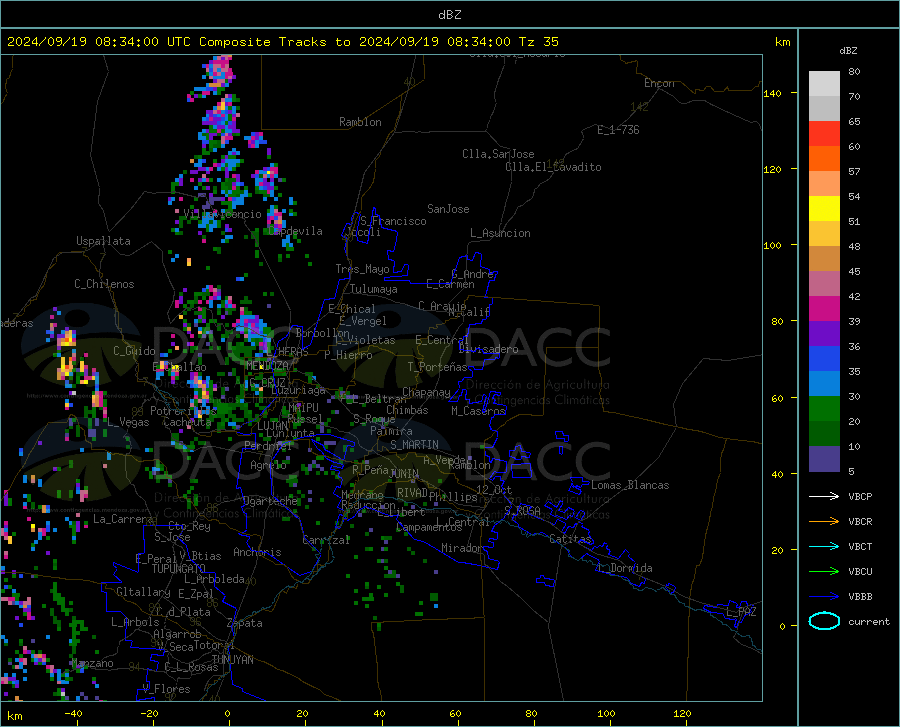Click the 'TUPUNGATO' map label
The height and width of the screenshot is (727, 900).
point(179,569)
